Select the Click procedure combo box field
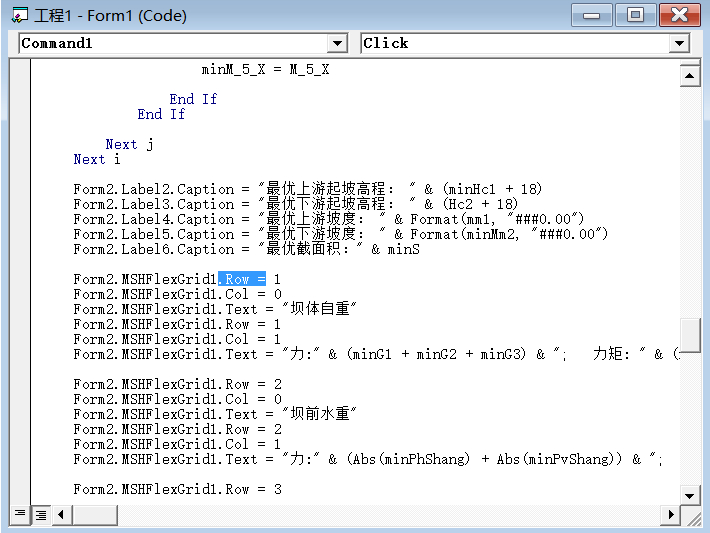 (525, 43)
